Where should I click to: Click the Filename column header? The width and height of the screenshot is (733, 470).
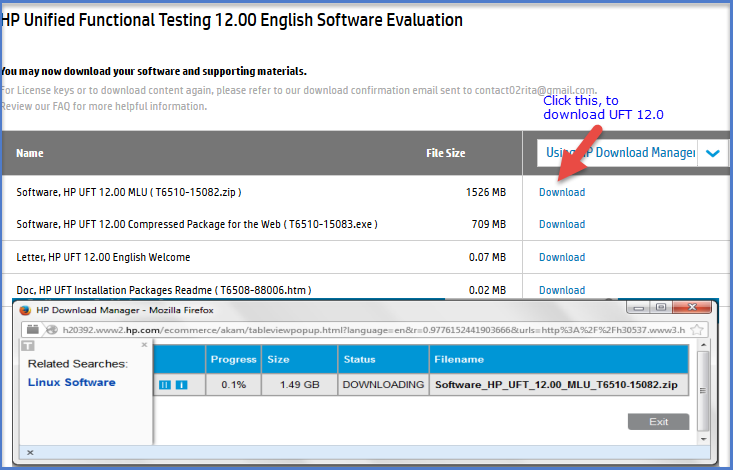tap(559, 359)
